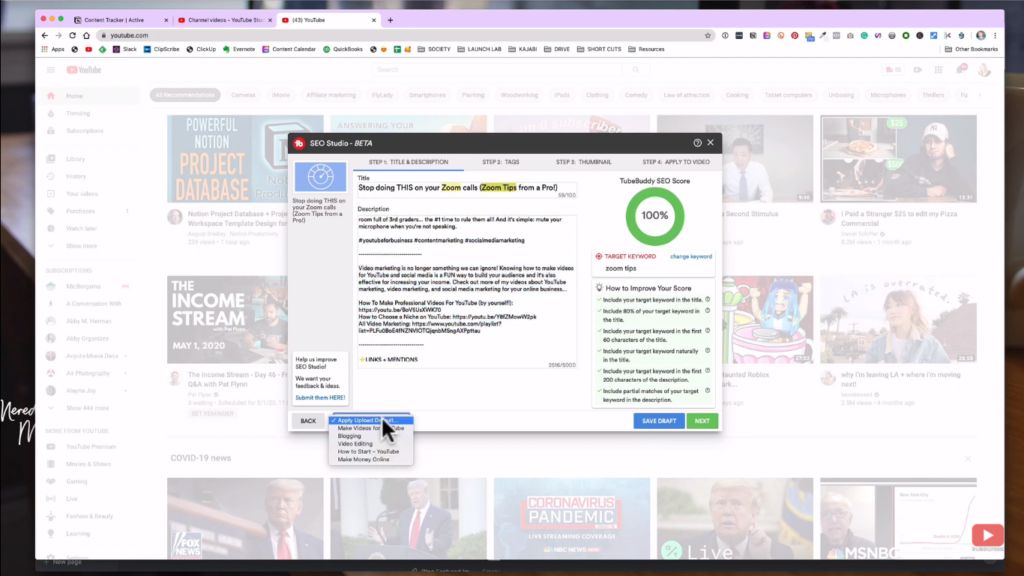Open the YouTube notifications bell

coord(961,69)
